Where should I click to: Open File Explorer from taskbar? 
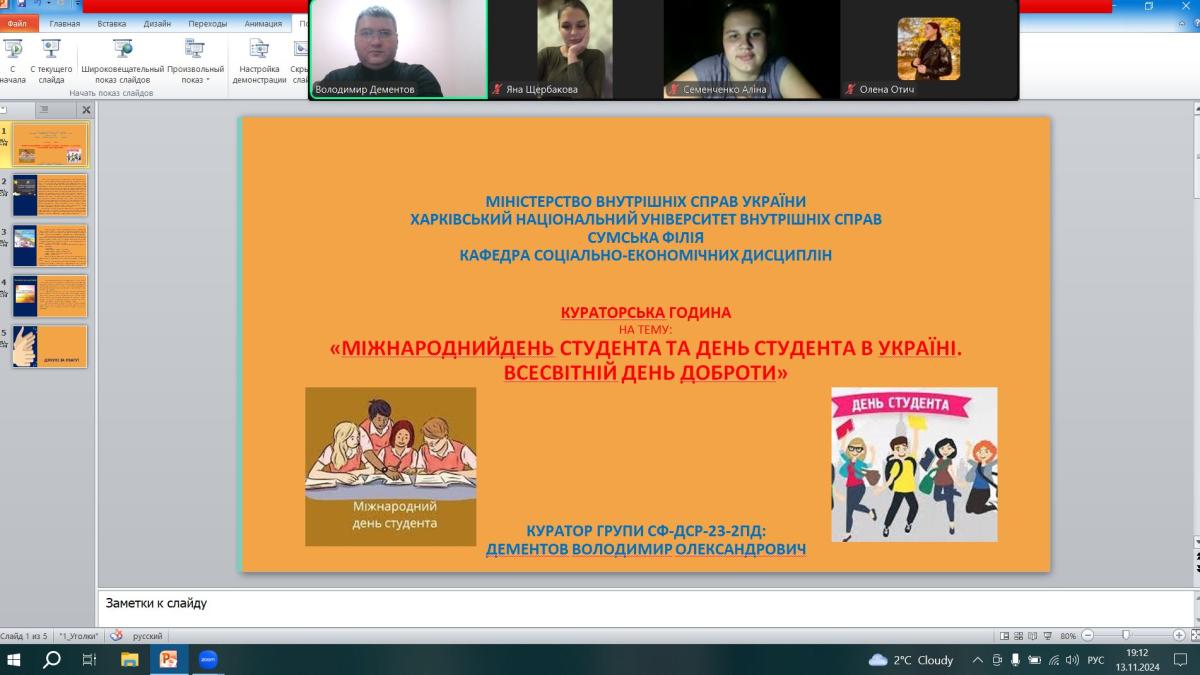click(x=129, y=660)
